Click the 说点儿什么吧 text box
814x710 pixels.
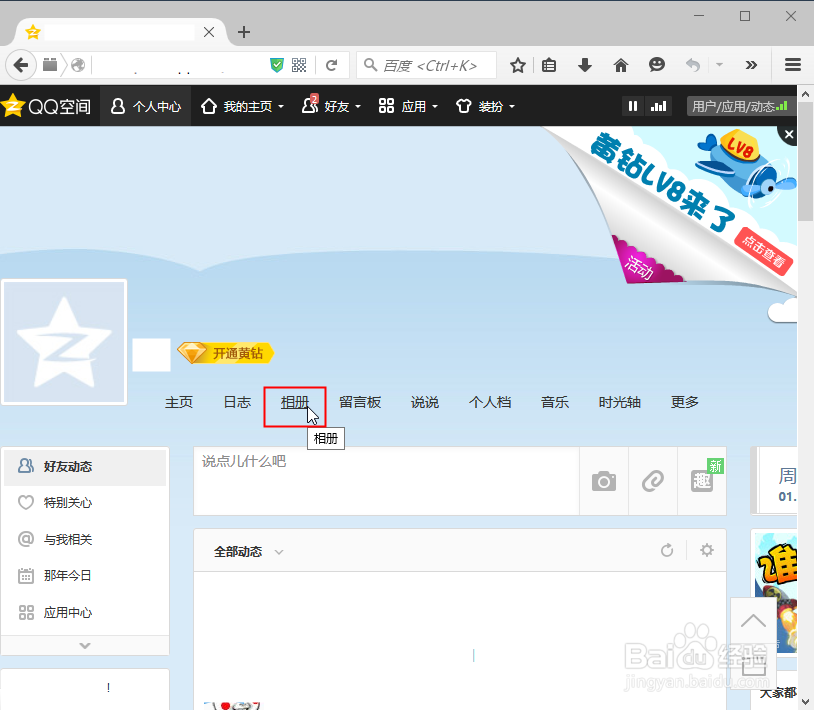pyautogui.click(x=387, y=481)
